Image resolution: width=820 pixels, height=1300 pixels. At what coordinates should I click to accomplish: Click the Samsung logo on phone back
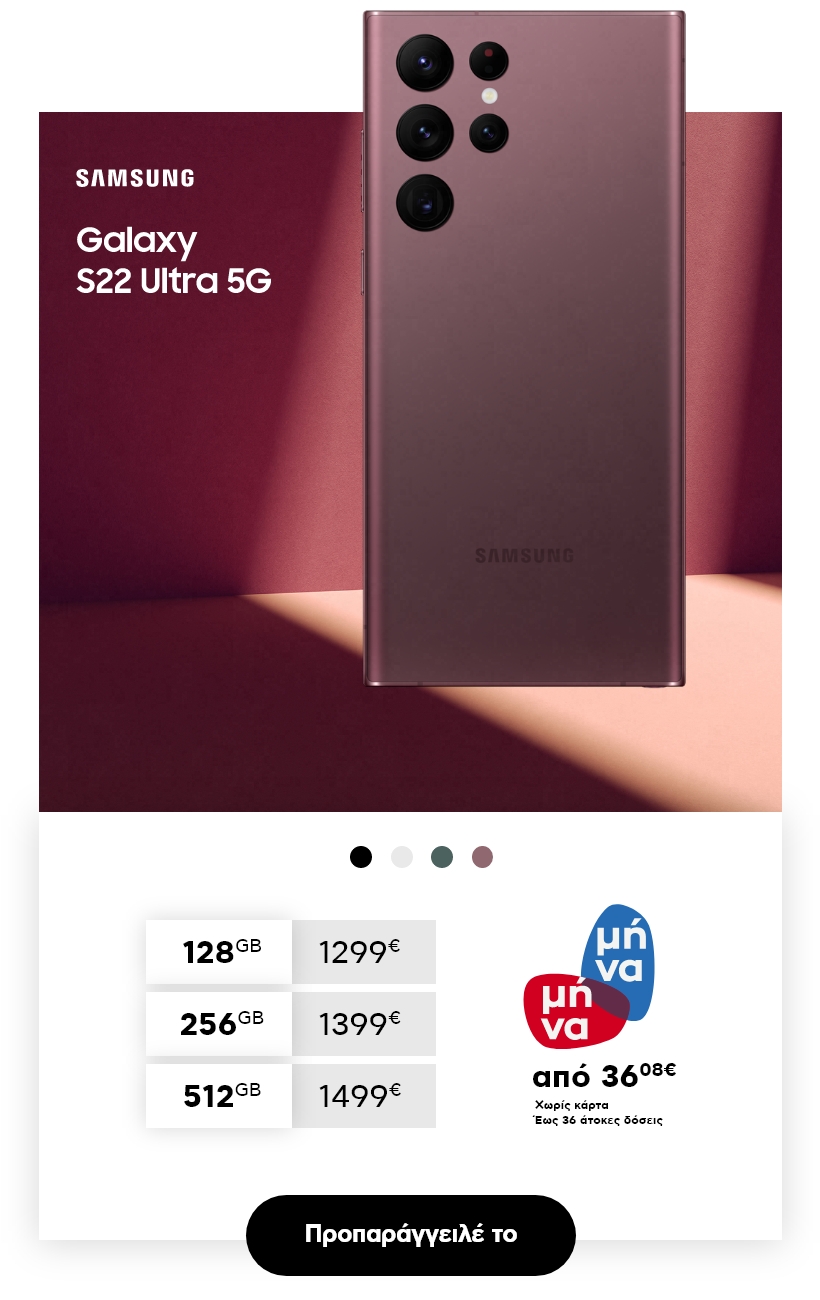tap(524, 556)
